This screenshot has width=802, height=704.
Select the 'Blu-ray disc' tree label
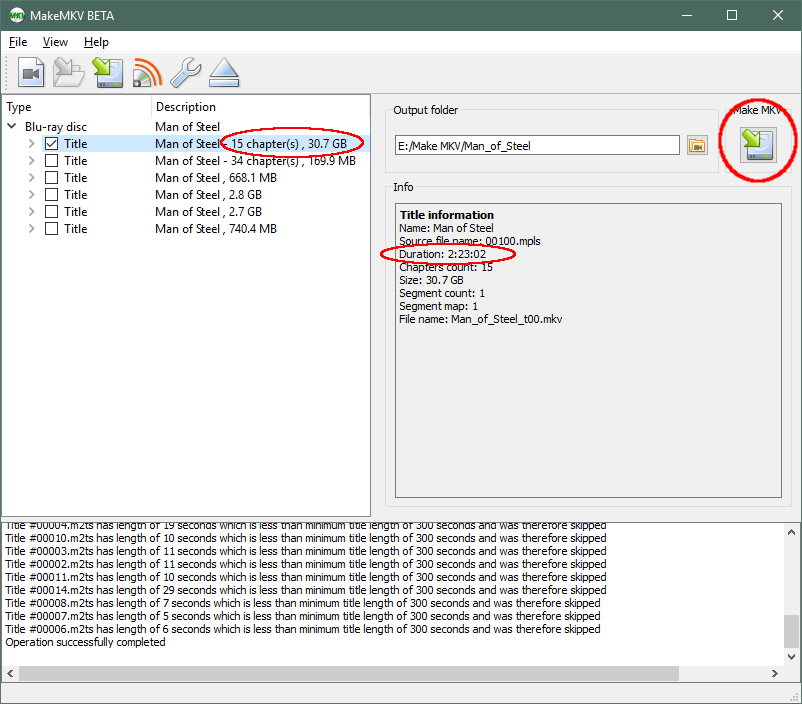[56, 127]
